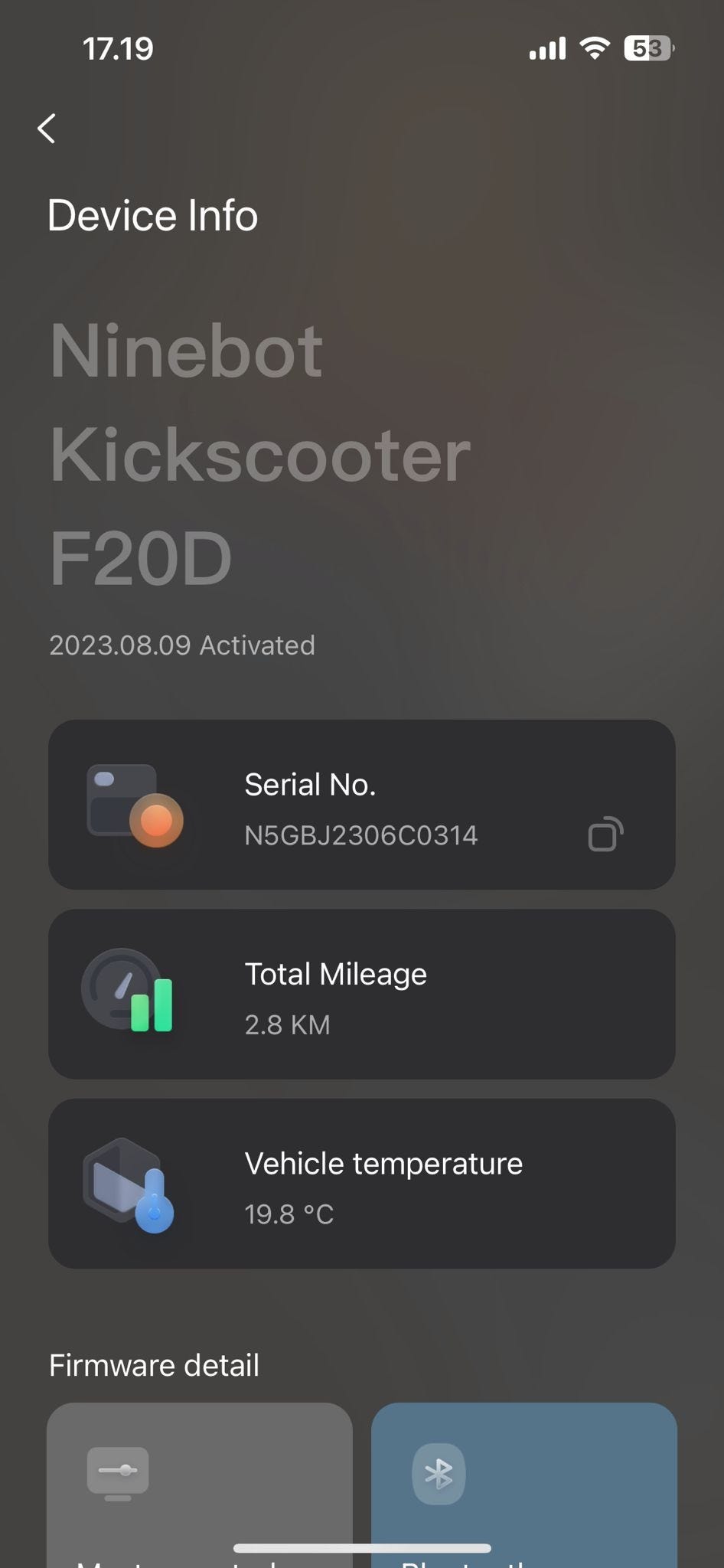
Task: Go back using the left chevron
Action: pos(47,129)
